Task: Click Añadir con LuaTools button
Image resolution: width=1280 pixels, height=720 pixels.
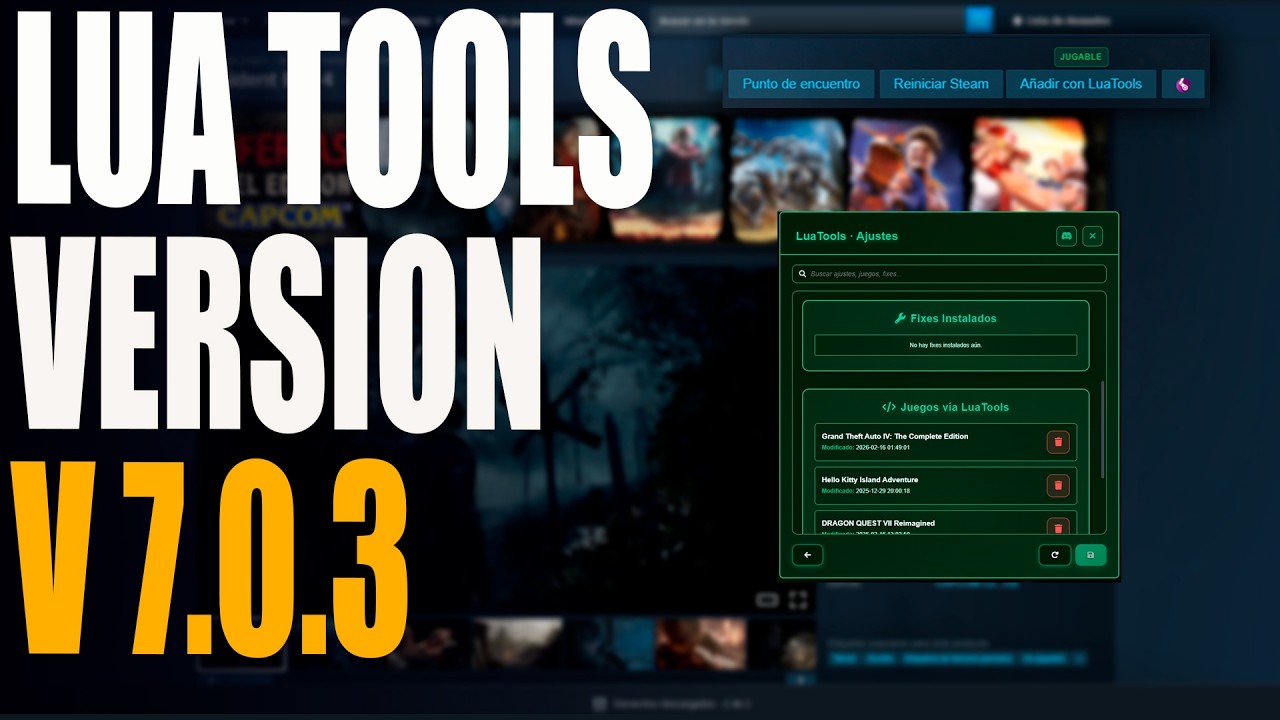Action: [1081, 84]
